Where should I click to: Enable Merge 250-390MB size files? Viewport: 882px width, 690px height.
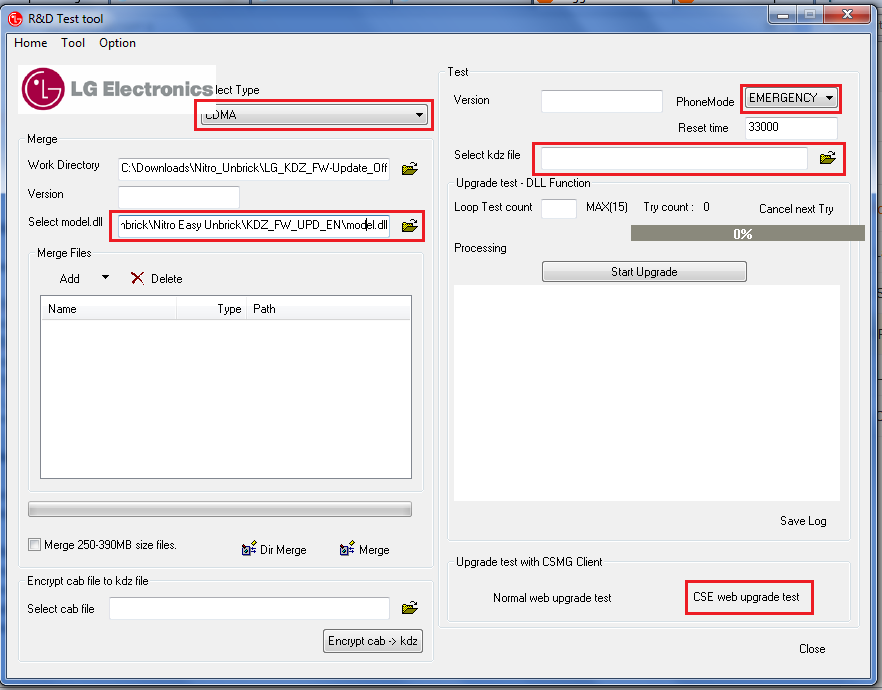(34, 545)
